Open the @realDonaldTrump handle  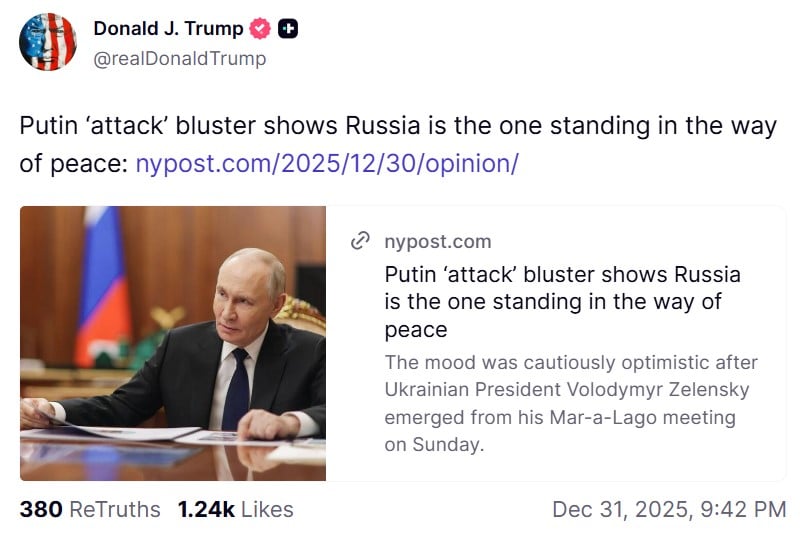[x=180, y=58]
